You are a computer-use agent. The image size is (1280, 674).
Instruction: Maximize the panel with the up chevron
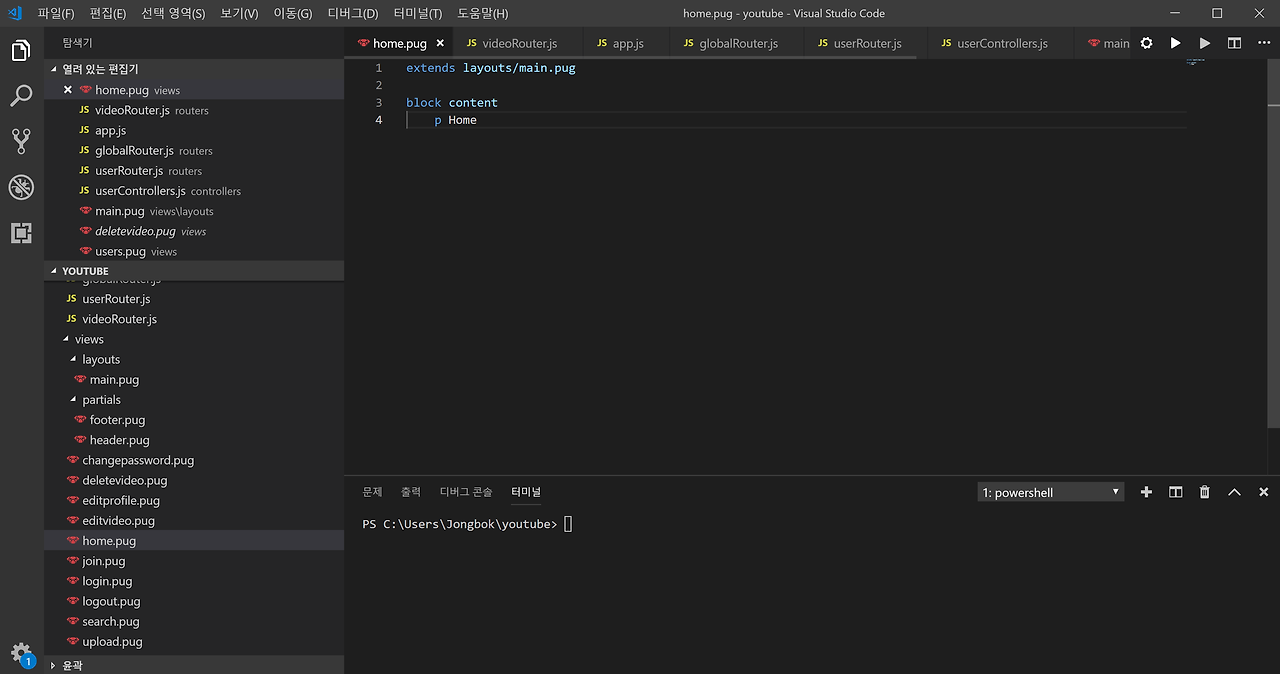[1234, 492]
